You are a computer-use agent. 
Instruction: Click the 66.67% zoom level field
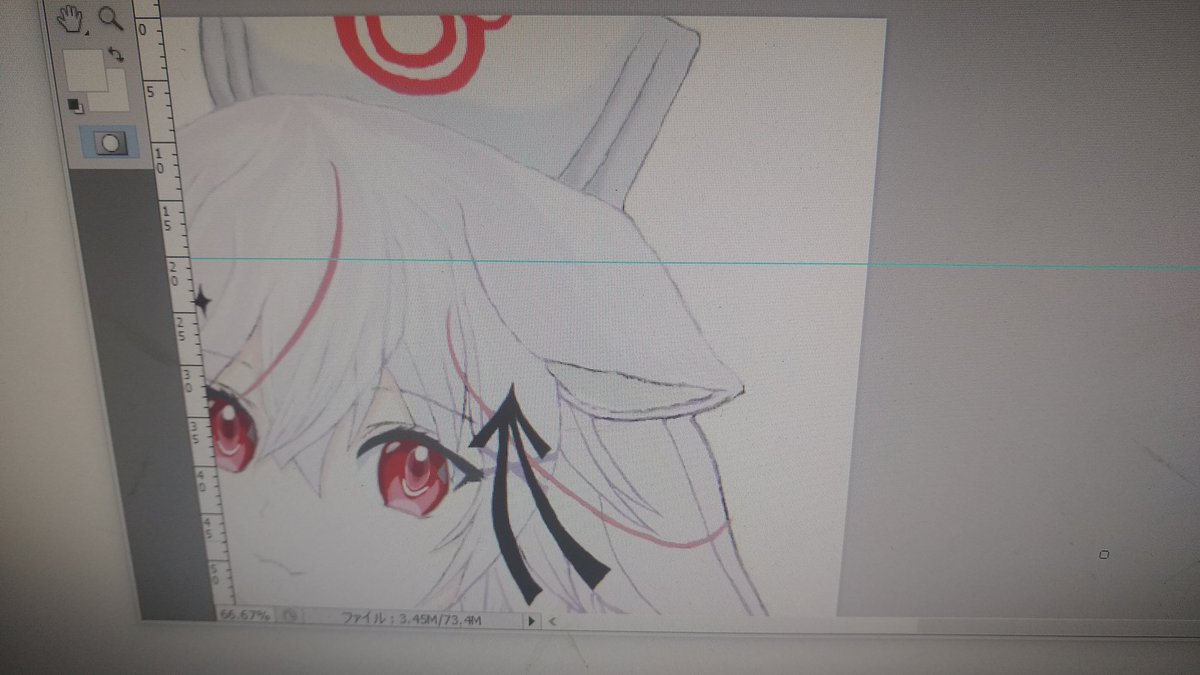pos(245,616)
